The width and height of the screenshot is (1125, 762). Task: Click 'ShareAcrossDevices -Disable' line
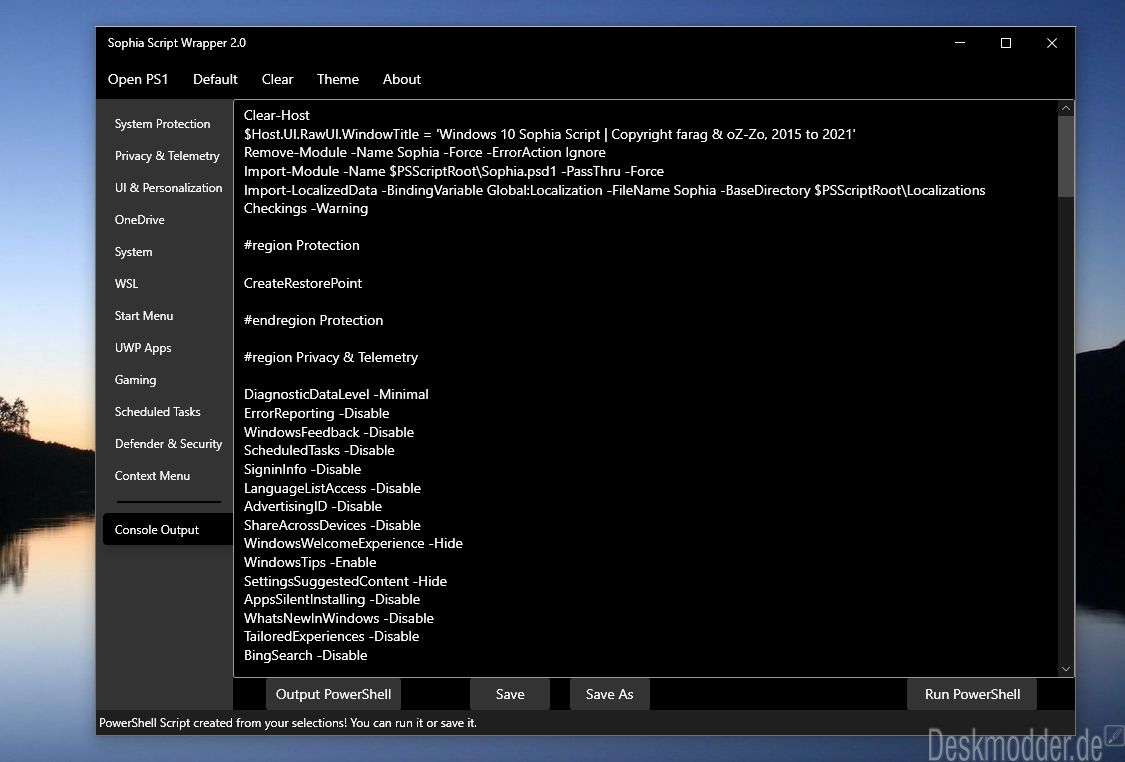(332, 525)
